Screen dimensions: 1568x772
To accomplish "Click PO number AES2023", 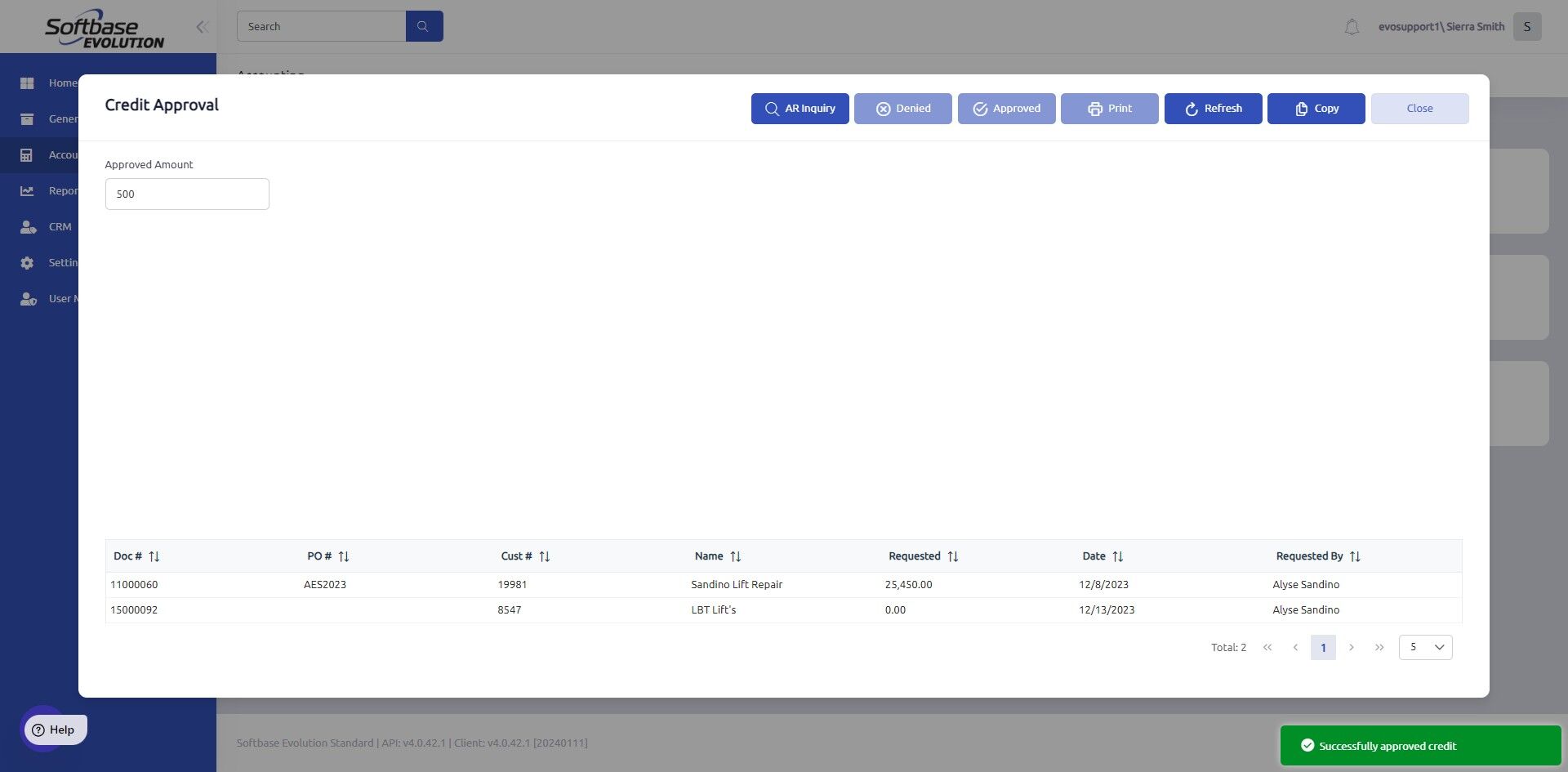I will [325, 585].
